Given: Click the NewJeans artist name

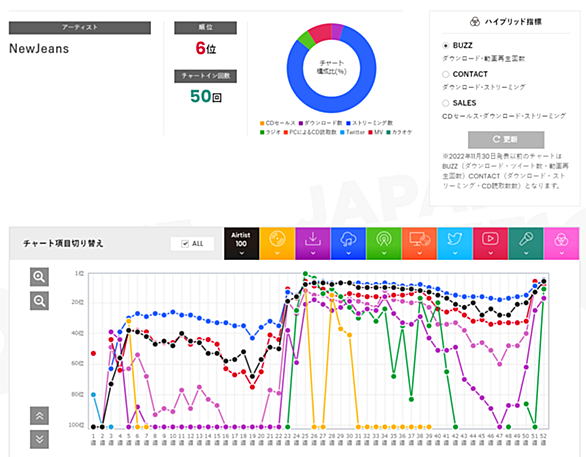Looking at the screenshot, I should click(39, 49).
